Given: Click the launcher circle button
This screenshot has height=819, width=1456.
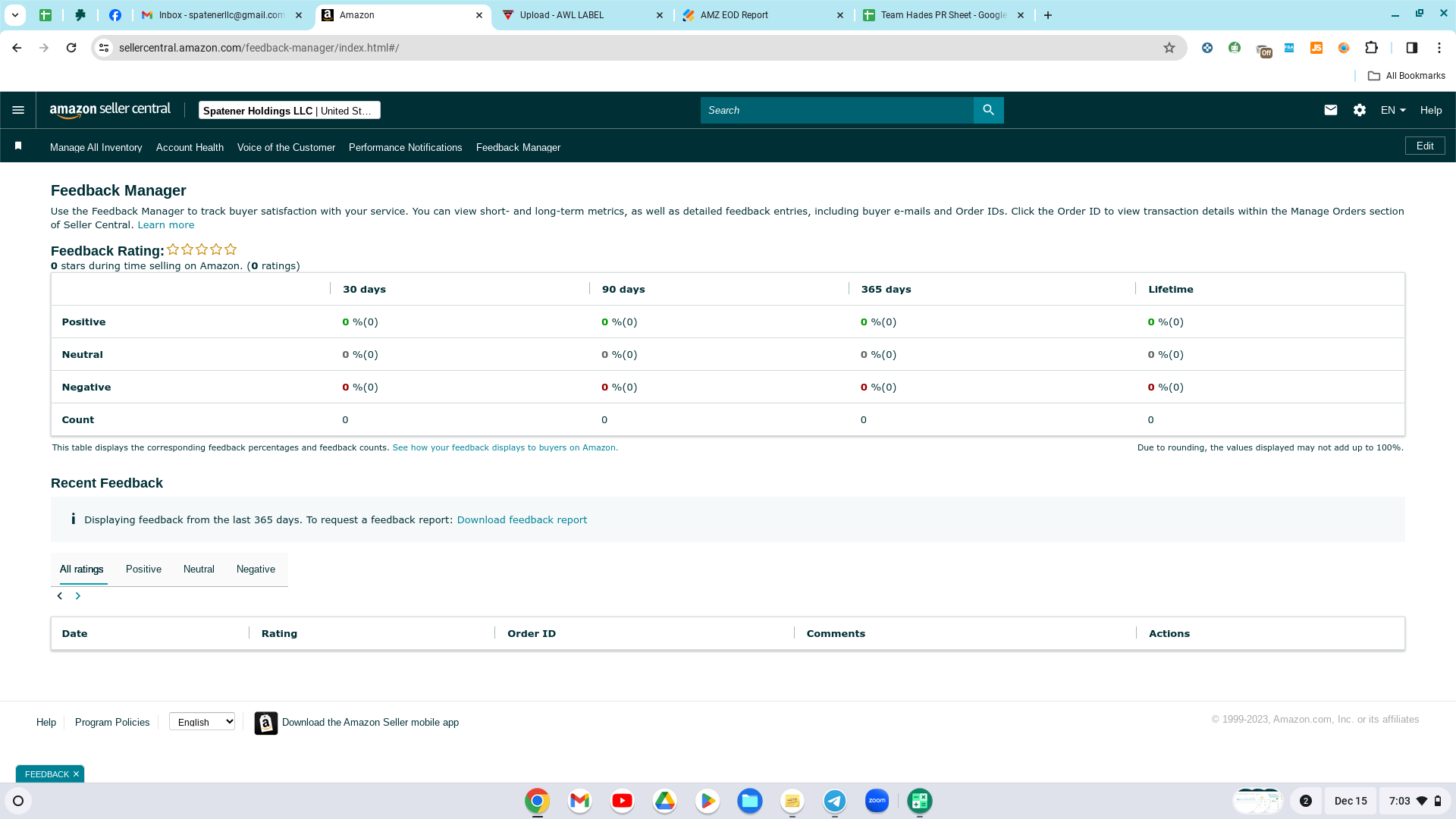Looking at the screenshot, I should tap(18, 801).
